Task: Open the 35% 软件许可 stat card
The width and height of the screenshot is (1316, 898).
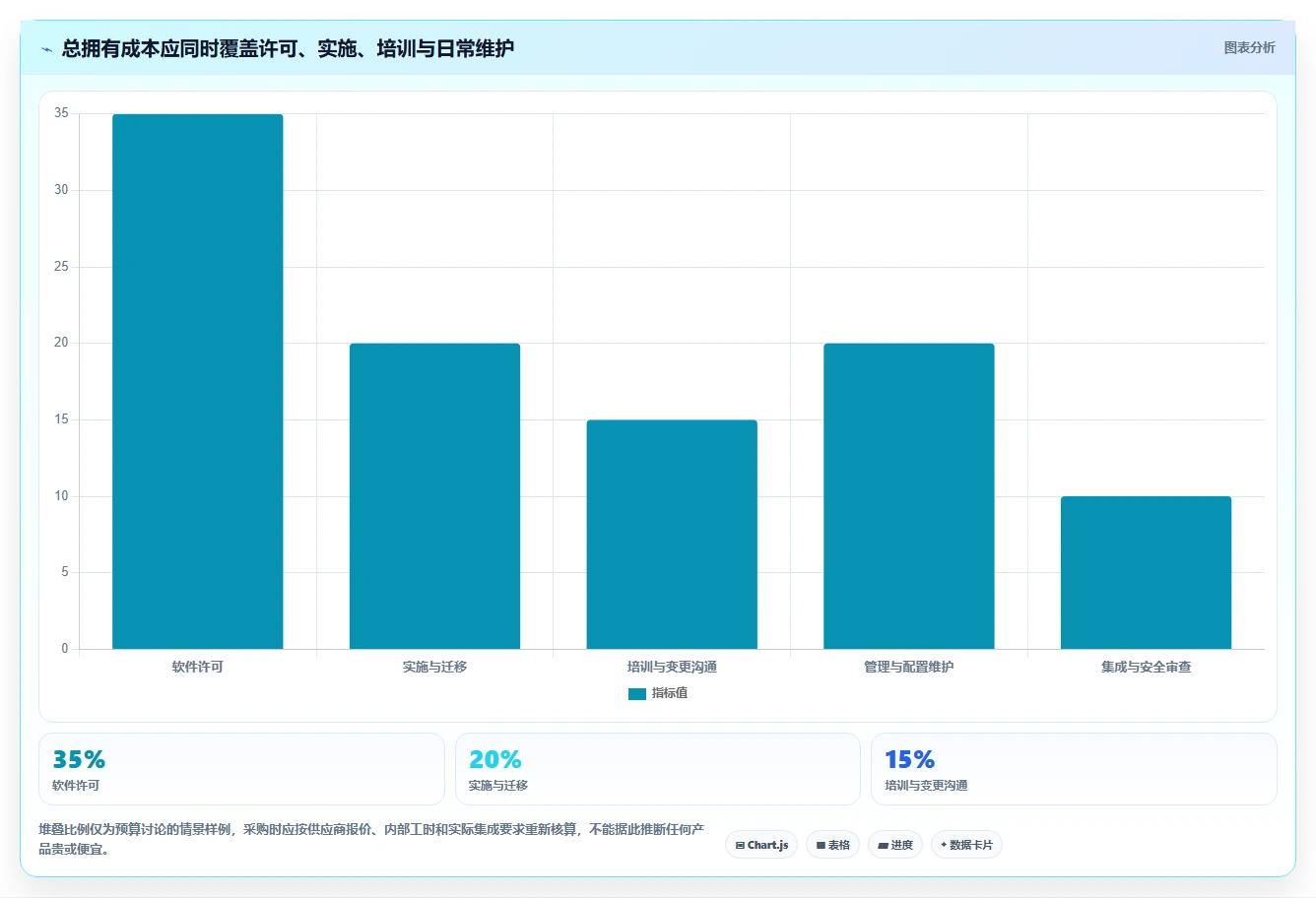Action: pyautogui.click(x=241, y=769)
